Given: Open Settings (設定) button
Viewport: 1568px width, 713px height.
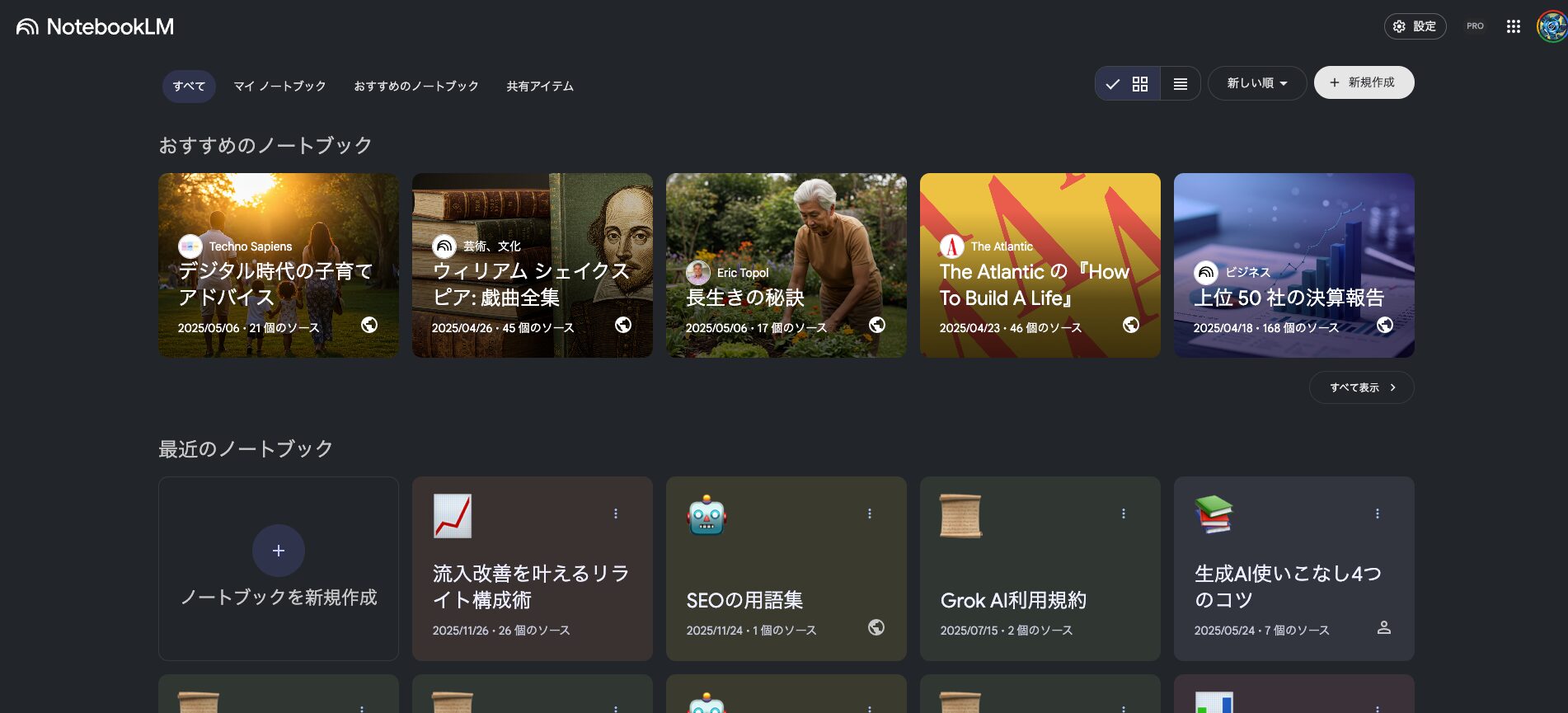Looking at the screenshot, I should [1415, 26].
